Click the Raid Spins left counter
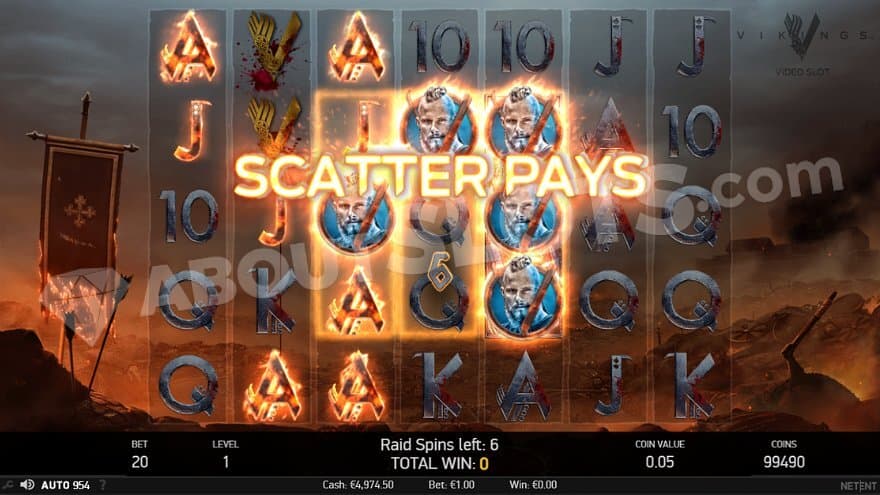Screen dimensions: 880x495 click(x=439, y=444)
